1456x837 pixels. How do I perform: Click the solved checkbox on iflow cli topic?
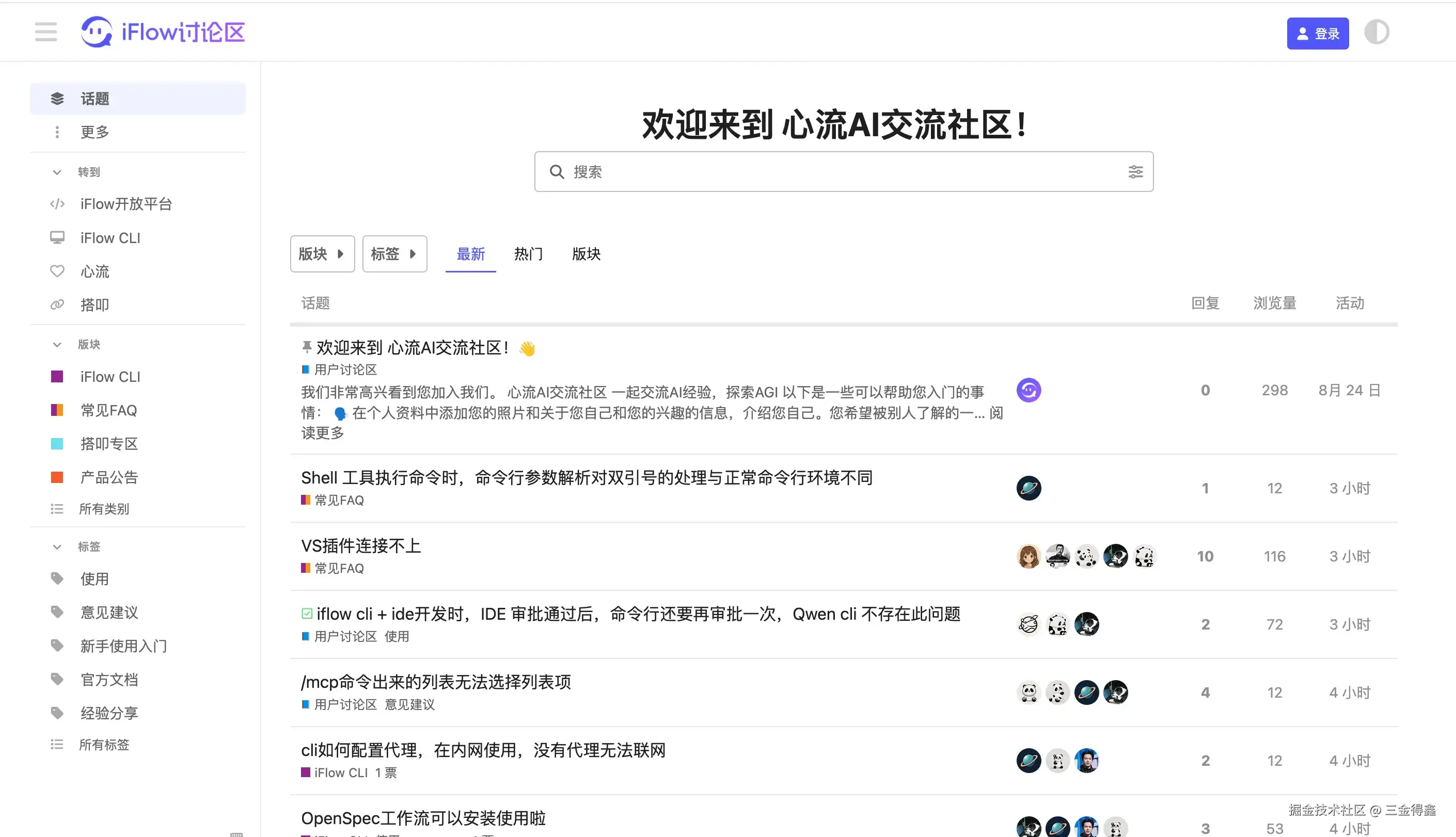(x=307, y=614)
